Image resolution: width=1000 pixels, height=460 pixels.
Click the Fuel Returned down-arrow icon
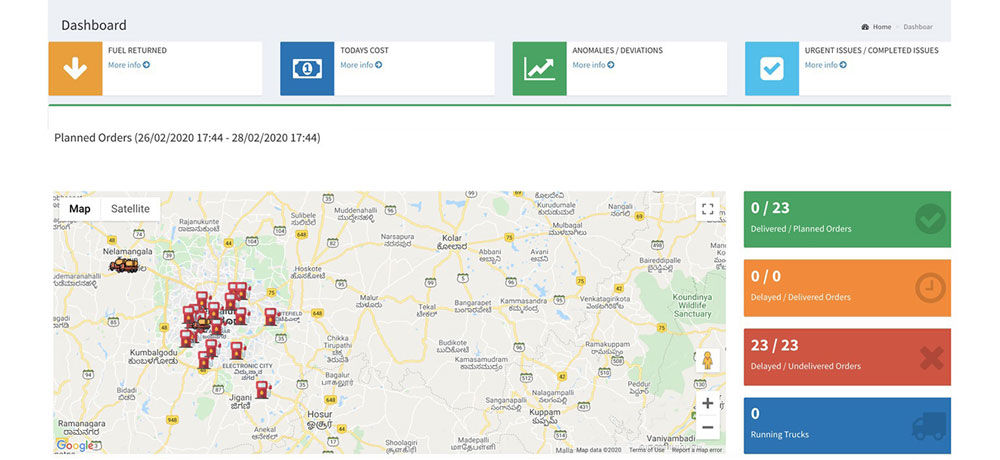pos(75,69)
